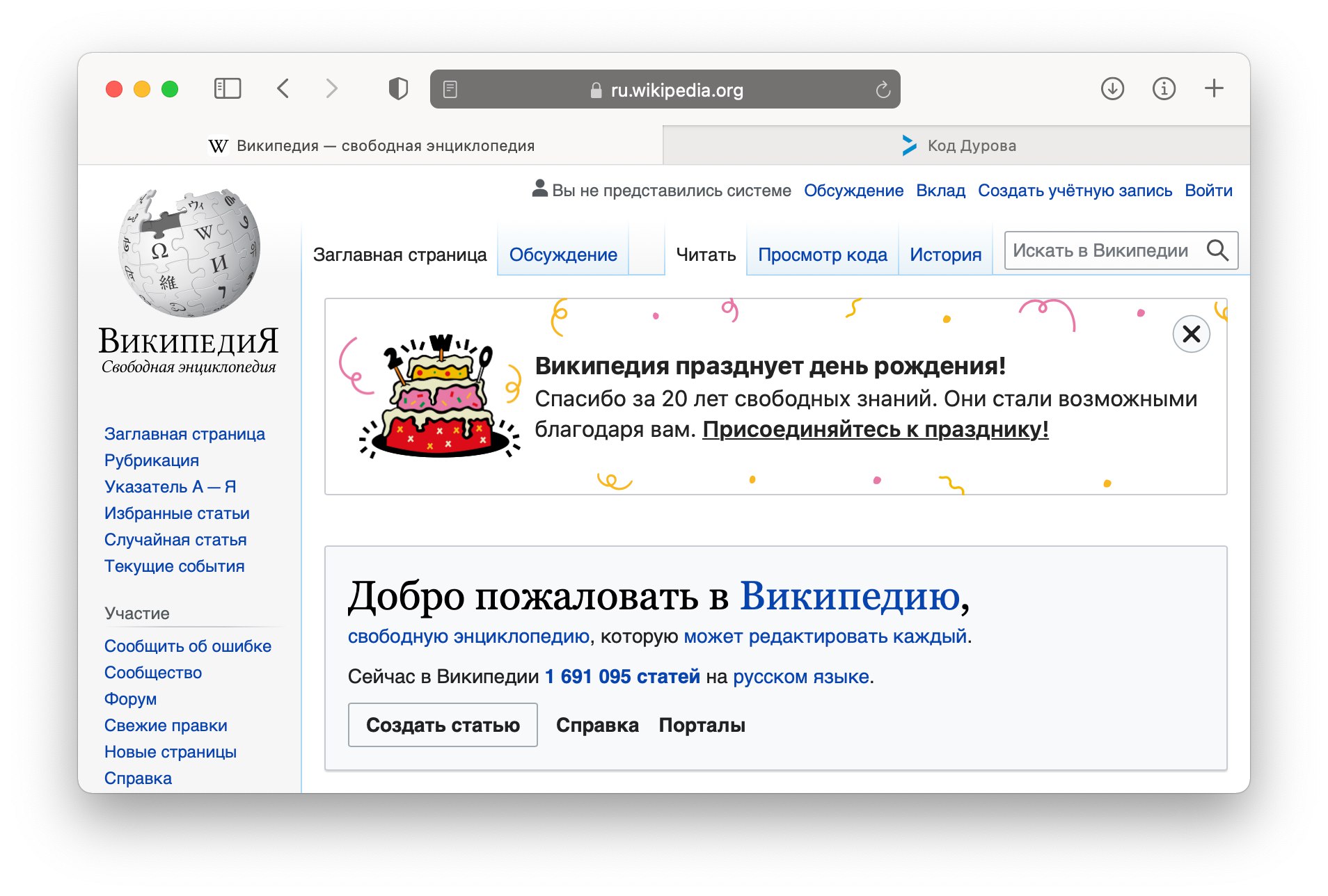This screenshot has height=896, width=1328.
Task: Open the Заглавная страница page tab
Action: 400,255
